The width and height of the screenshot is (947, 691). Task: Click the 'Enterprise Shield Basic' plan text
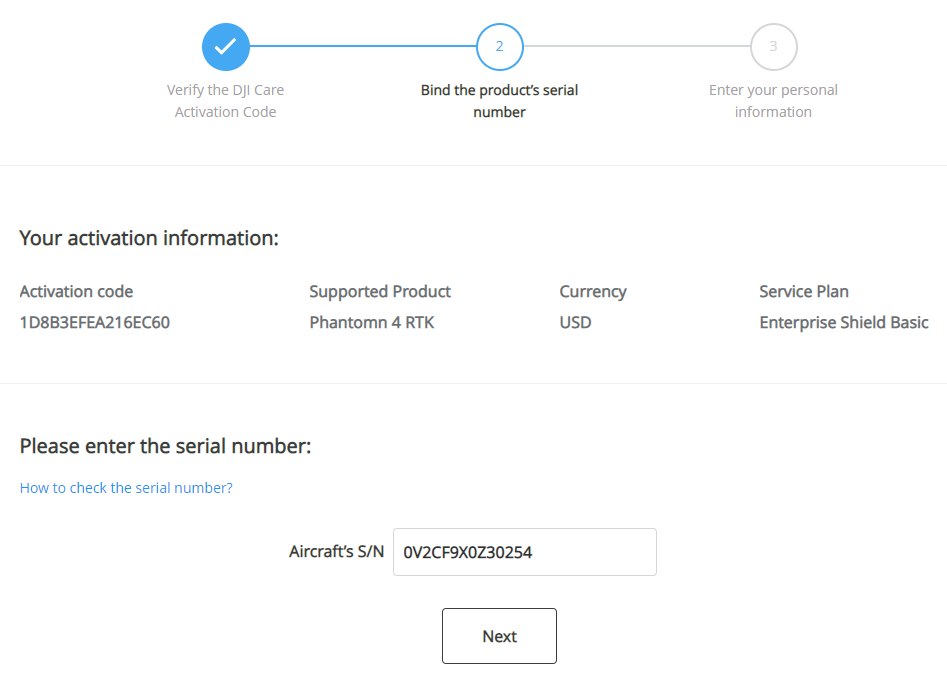(843, 323)
